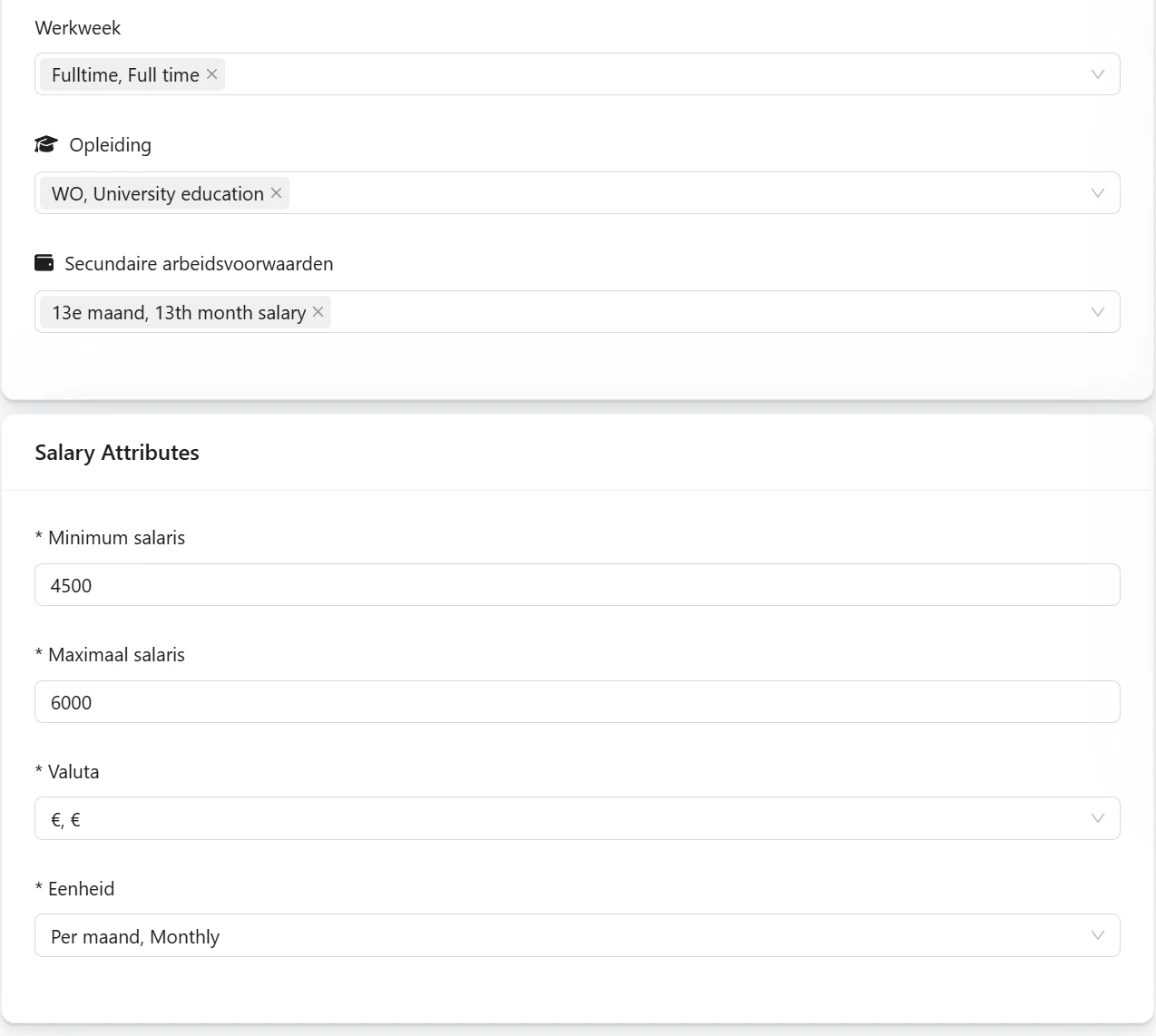Open the Opleiding dropdown chevron
Screen dimensions: 1156x1036
1097,193
